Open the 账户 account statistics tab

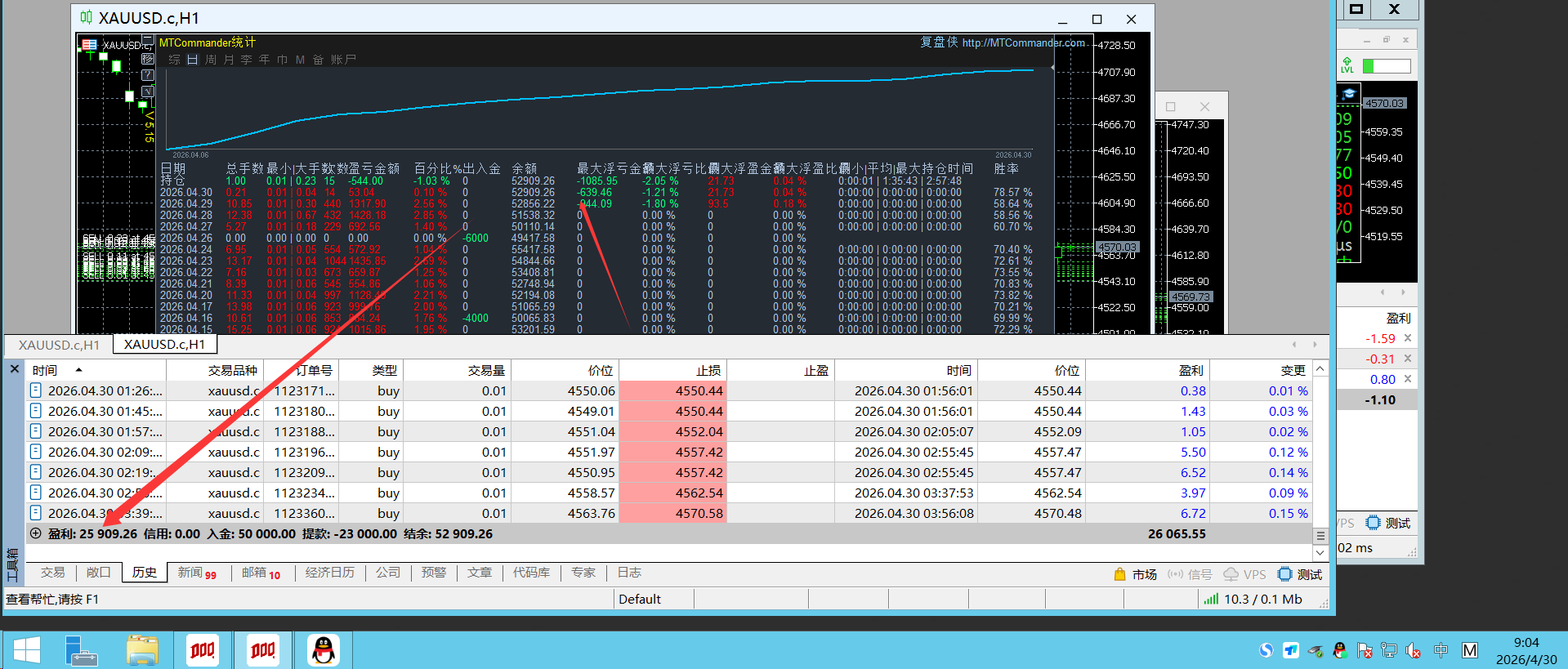pos(343,60)
